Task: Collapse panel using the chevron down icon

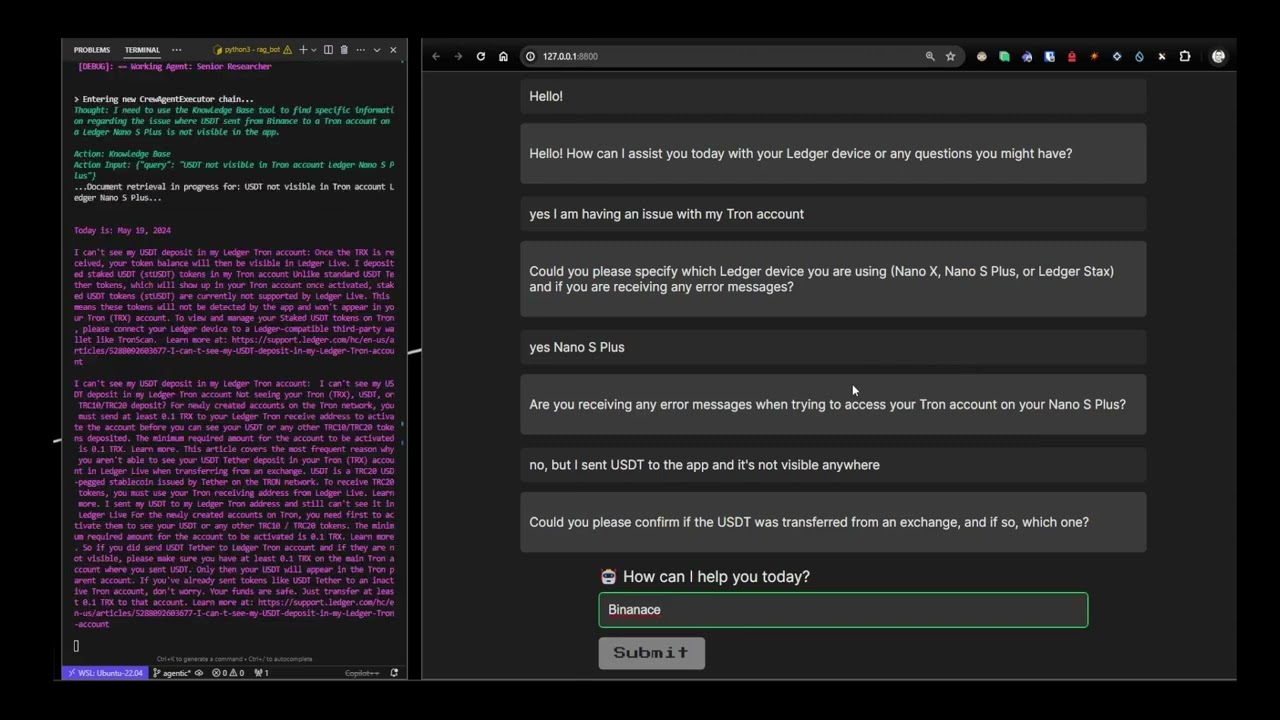Action: click(x=377, y=50)
